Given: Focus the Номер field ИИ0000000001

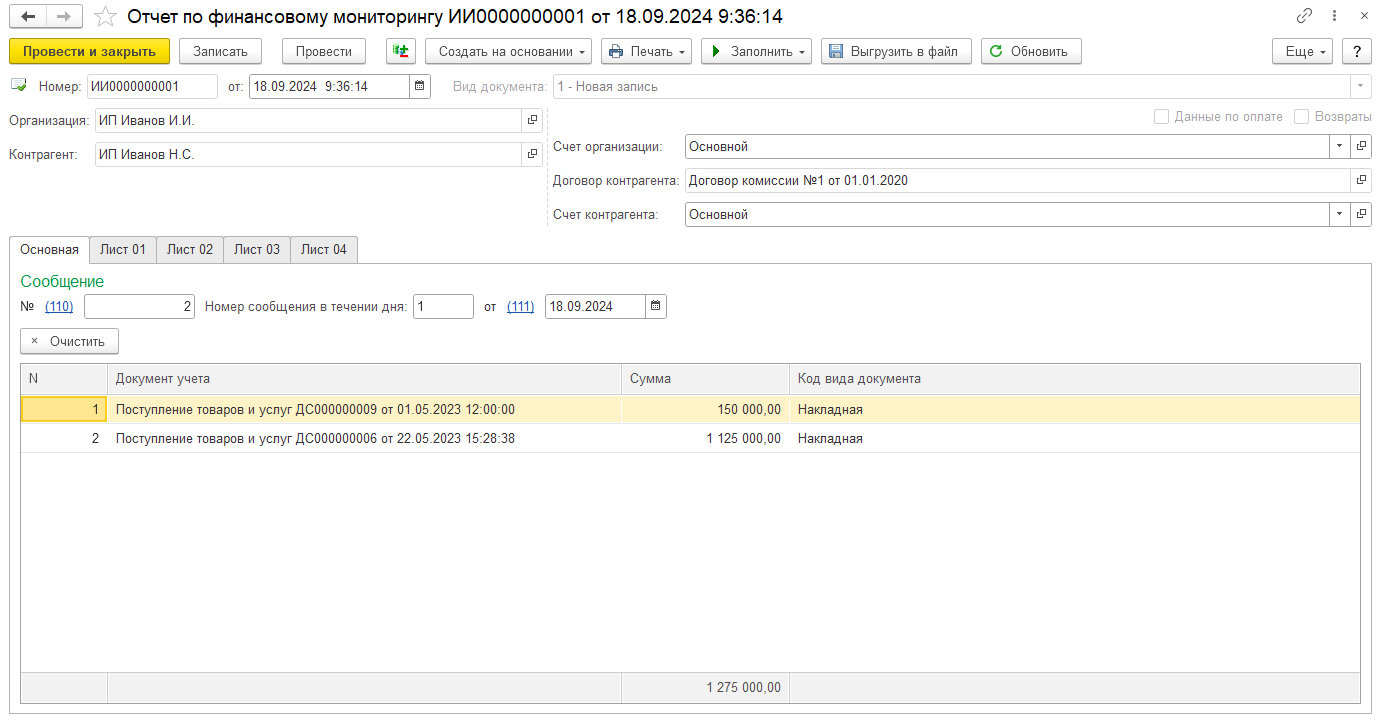Looking at the screenshot, I should pyautogui.click(x=152, y=87).
